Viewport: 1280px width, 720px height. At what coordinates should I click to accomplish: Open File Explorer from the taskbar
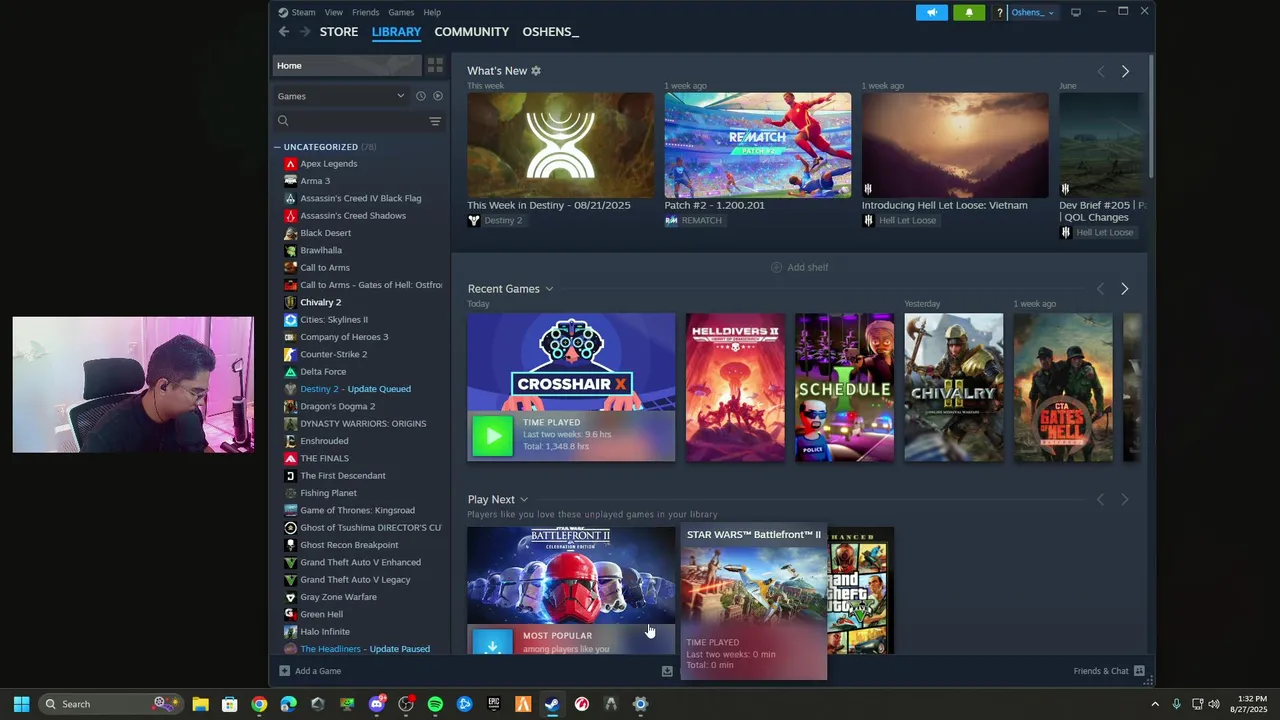(x=200, y=704)
